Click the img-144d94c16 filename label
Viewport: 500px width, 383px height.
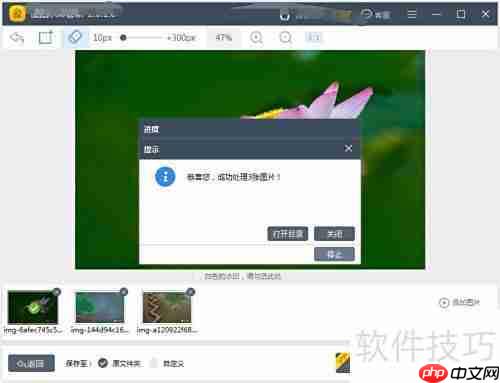click(x=99, y=330)
